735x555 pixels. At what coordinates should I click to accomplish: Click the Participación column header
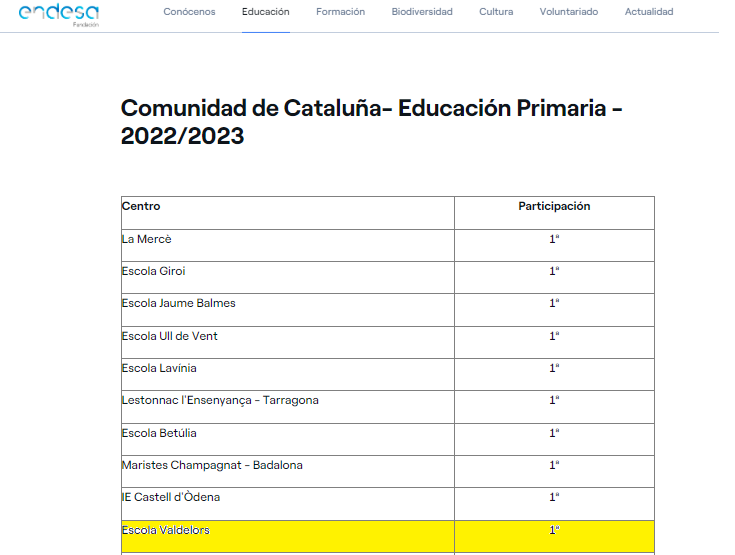pyautogui.click(x=554, y=207)
